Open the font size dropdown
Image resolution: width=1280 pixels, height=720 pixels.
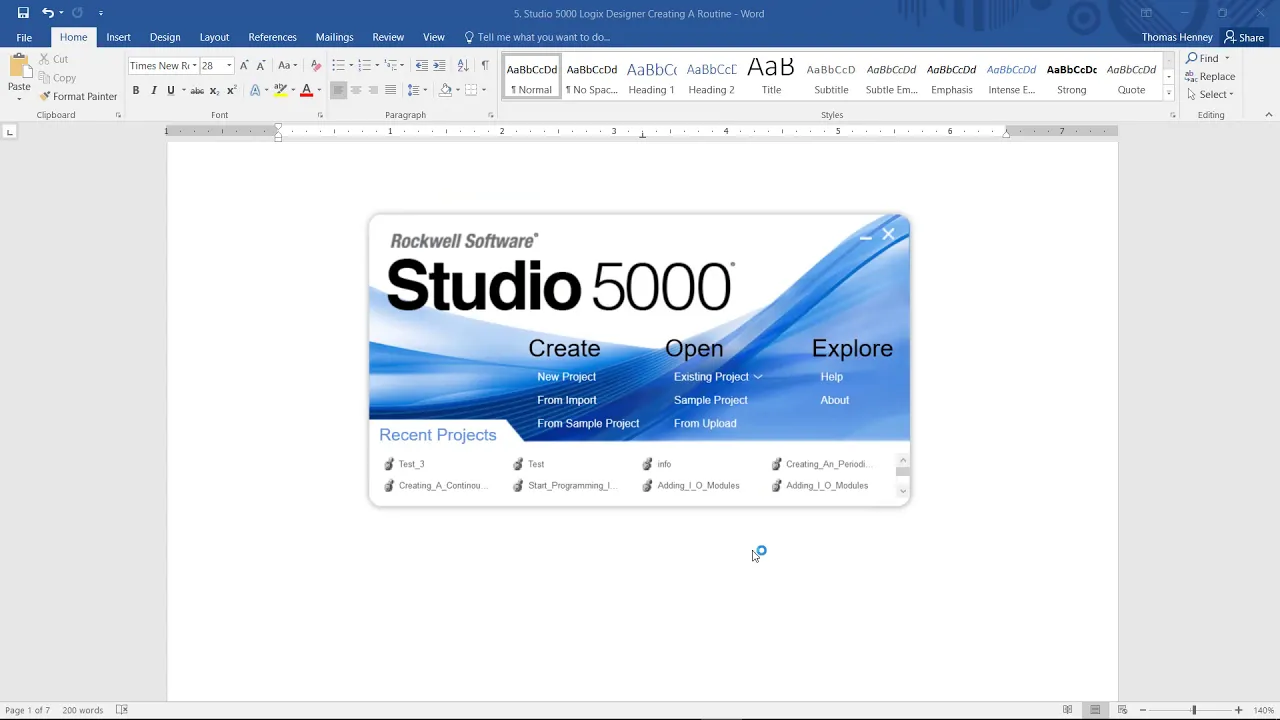(x=229, y=66)
